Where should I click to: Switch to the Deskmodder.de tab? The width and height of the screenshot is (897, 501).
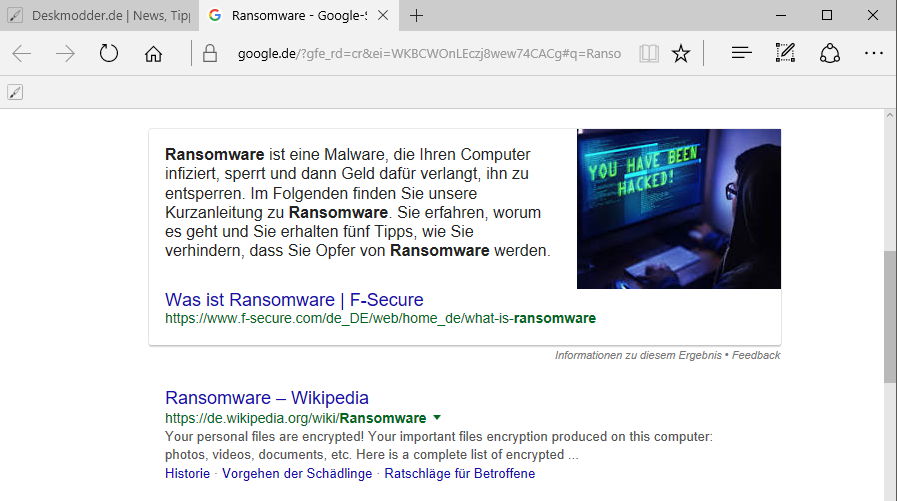point(99,15)
